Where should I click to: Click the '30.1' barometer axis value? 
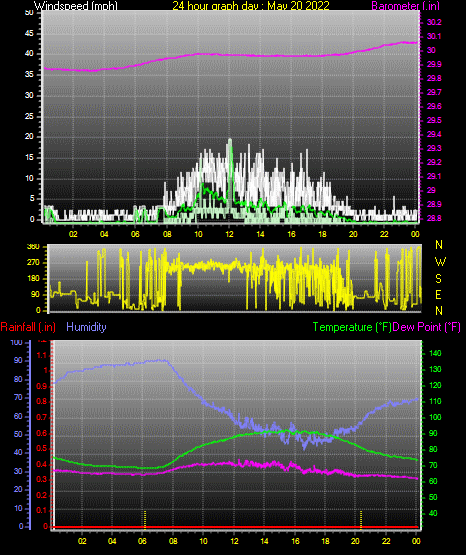(434, 36)
